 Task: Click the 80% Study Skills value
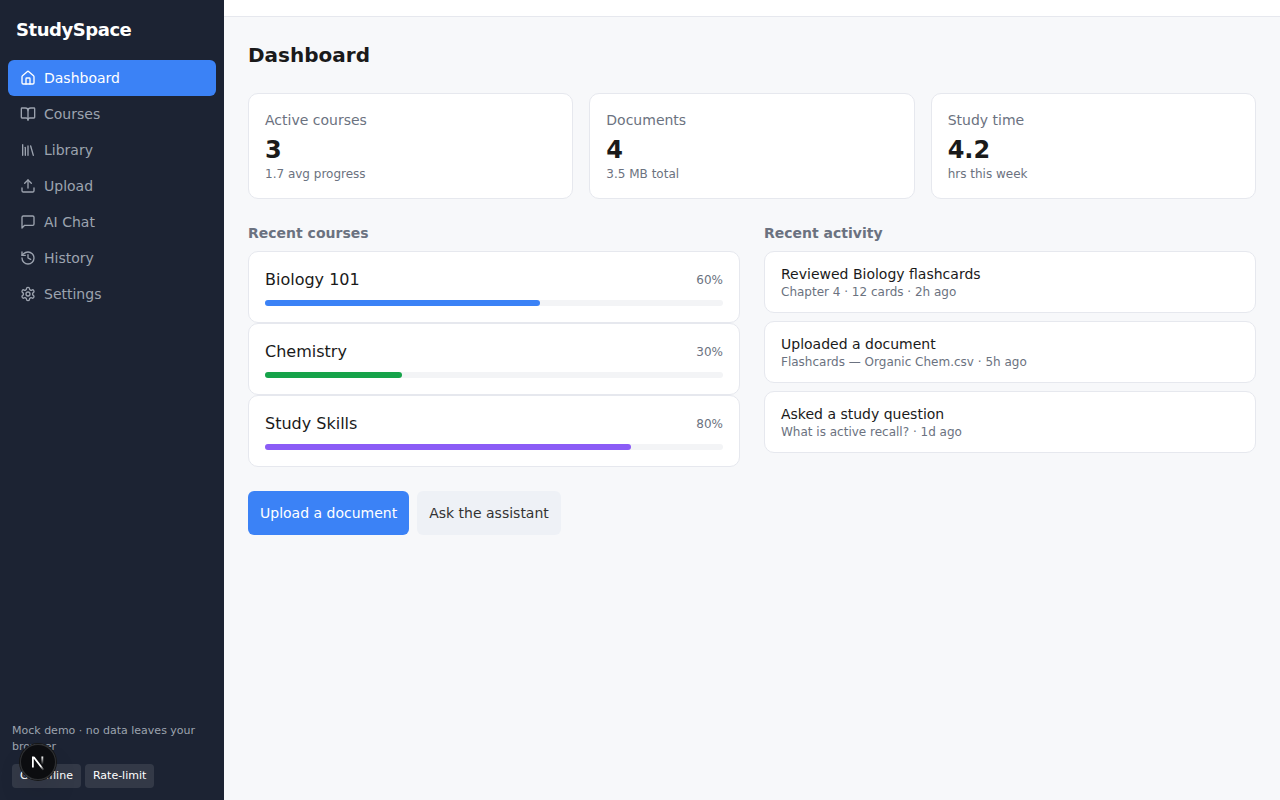709,424
